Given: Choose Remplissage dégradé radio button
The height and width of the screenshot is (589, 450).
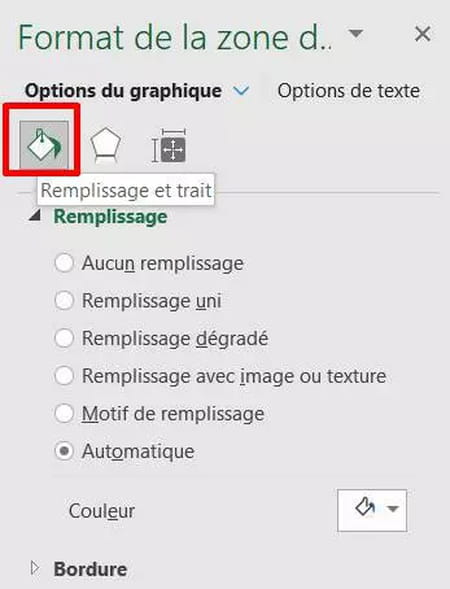Looking at the screenshot, I should pyautogui.click(x=64, y=338).
